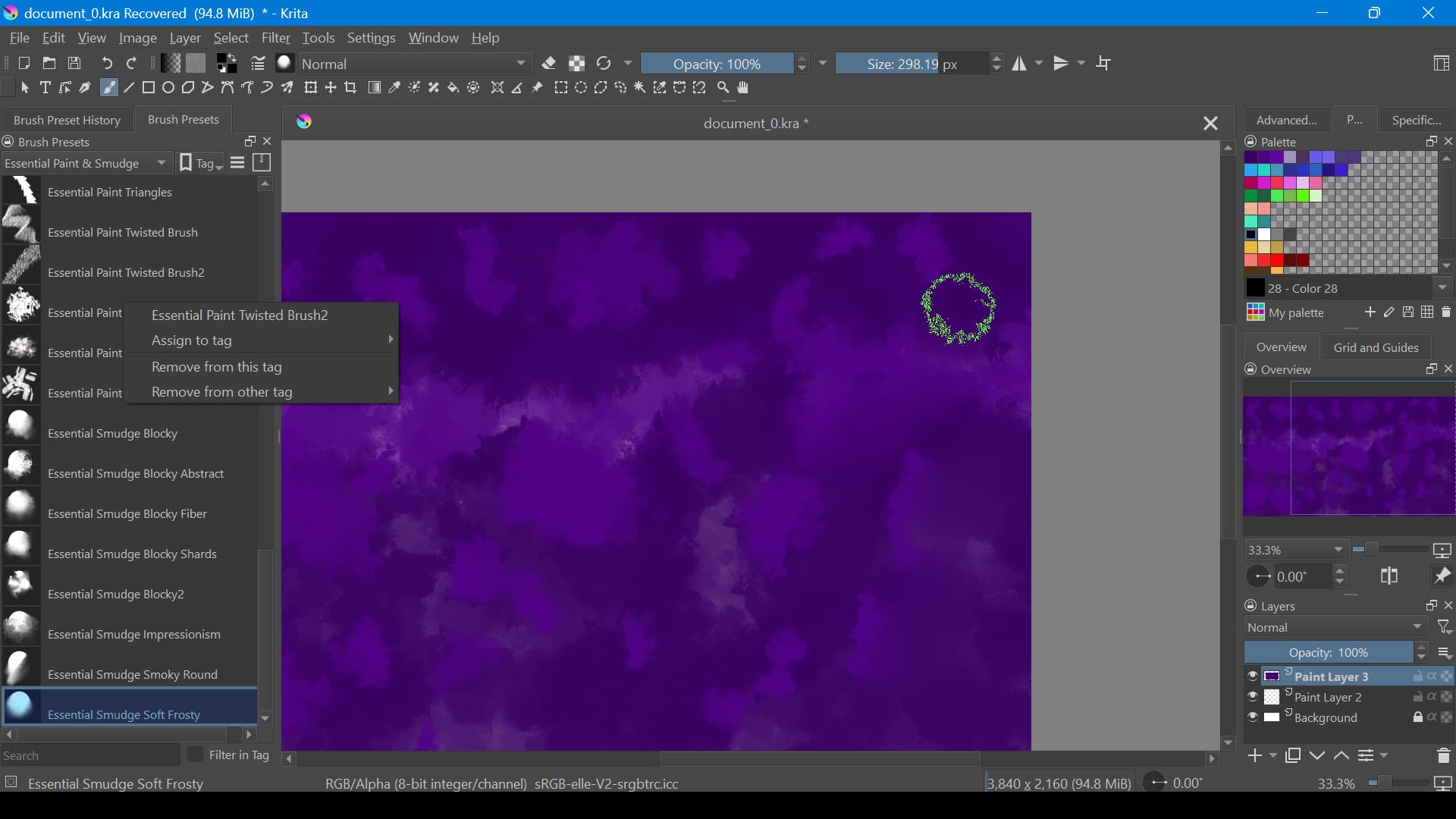Switch to Grid and Guides tab
Viewport: 1456px width, 819px height.
coord(1376,347)
